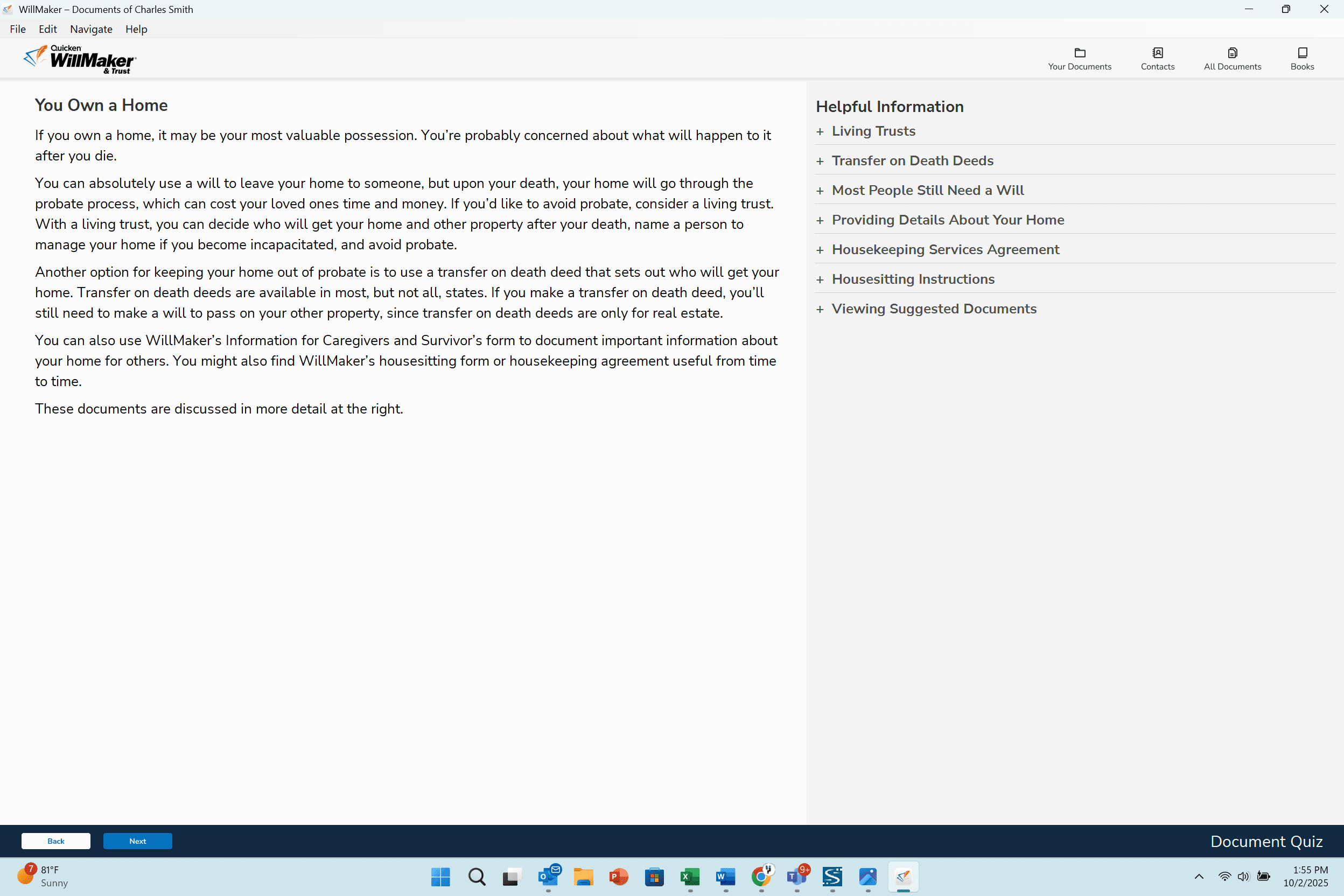This screenshot has height=896, width=1344.
Task: Expand Housekeeping Services Agreement help topic
Action: (945, 250)
